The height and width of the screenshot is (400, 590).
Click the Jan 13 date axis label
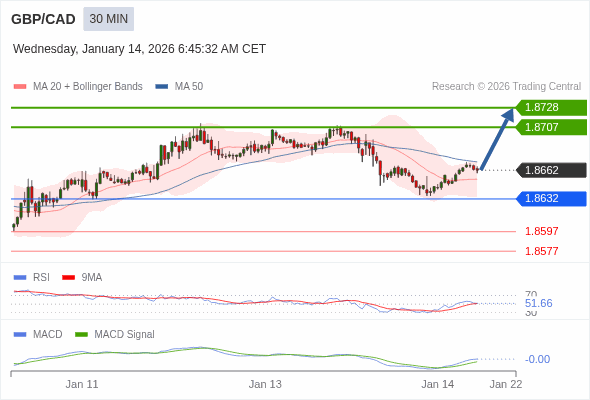click(265, 384)
